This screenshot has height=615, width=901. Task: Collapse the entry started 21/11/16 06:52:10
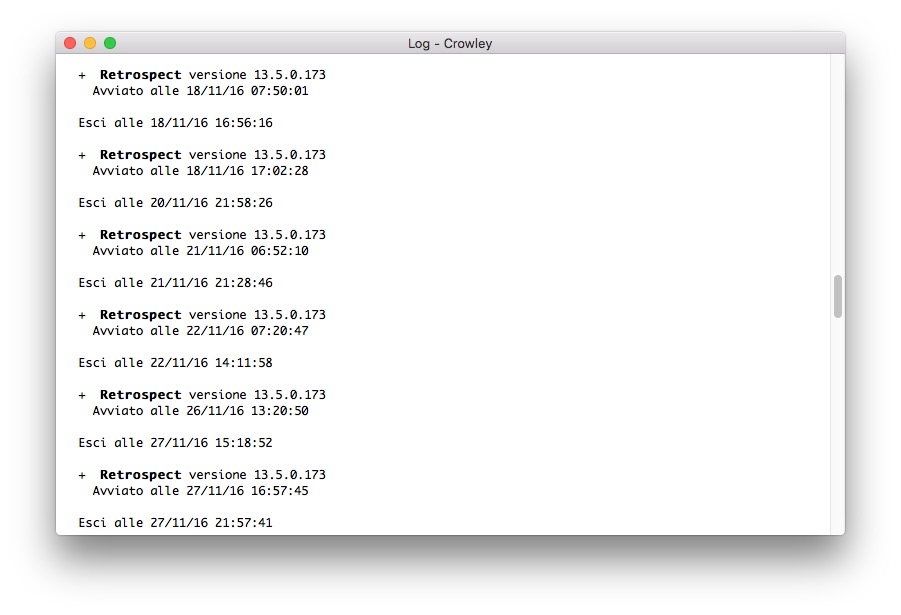(82, 235)
